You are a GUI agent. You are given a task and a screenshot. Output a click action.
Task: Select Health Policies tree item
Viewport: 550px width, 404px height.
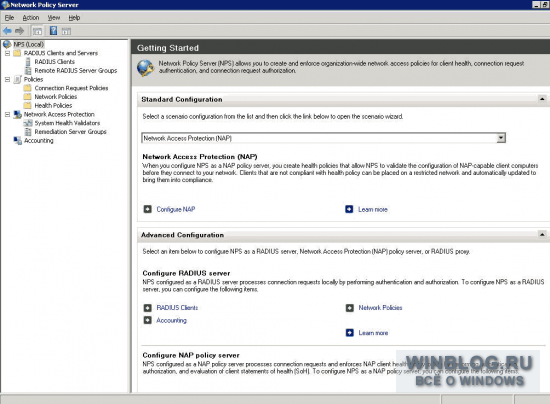coord(53,106)
